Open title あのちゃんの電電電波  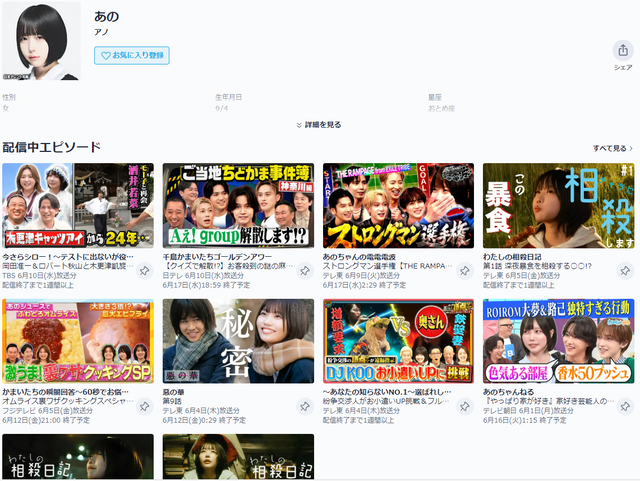click(359, 257)
